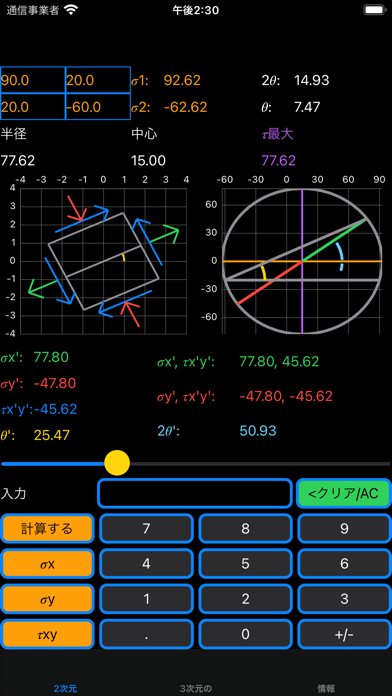The image size is (392, 696).
Task: Tap digit 4 on keypad
Action: (x=147, y=564)
